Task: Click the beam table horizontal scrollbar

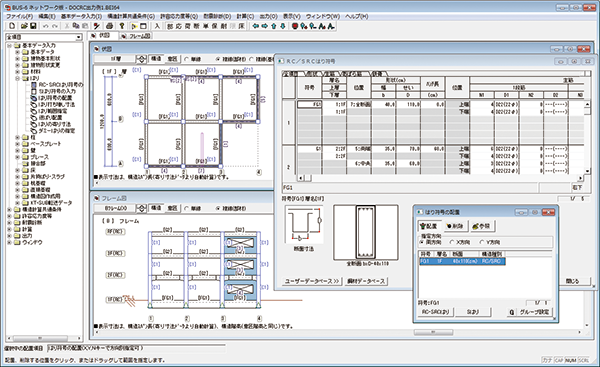Action: tap(440, 178)
